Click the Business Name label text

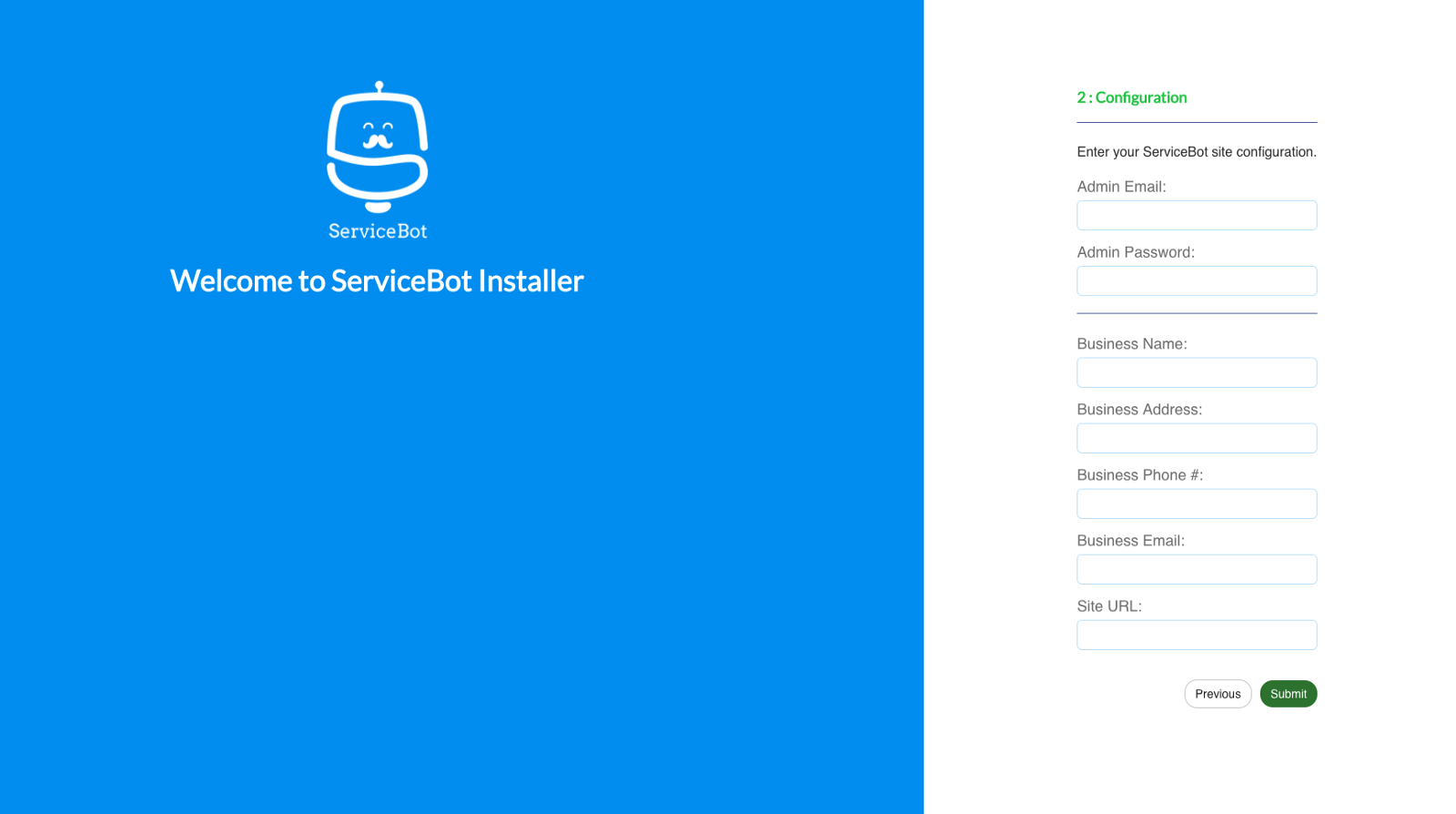point(1132,344)
